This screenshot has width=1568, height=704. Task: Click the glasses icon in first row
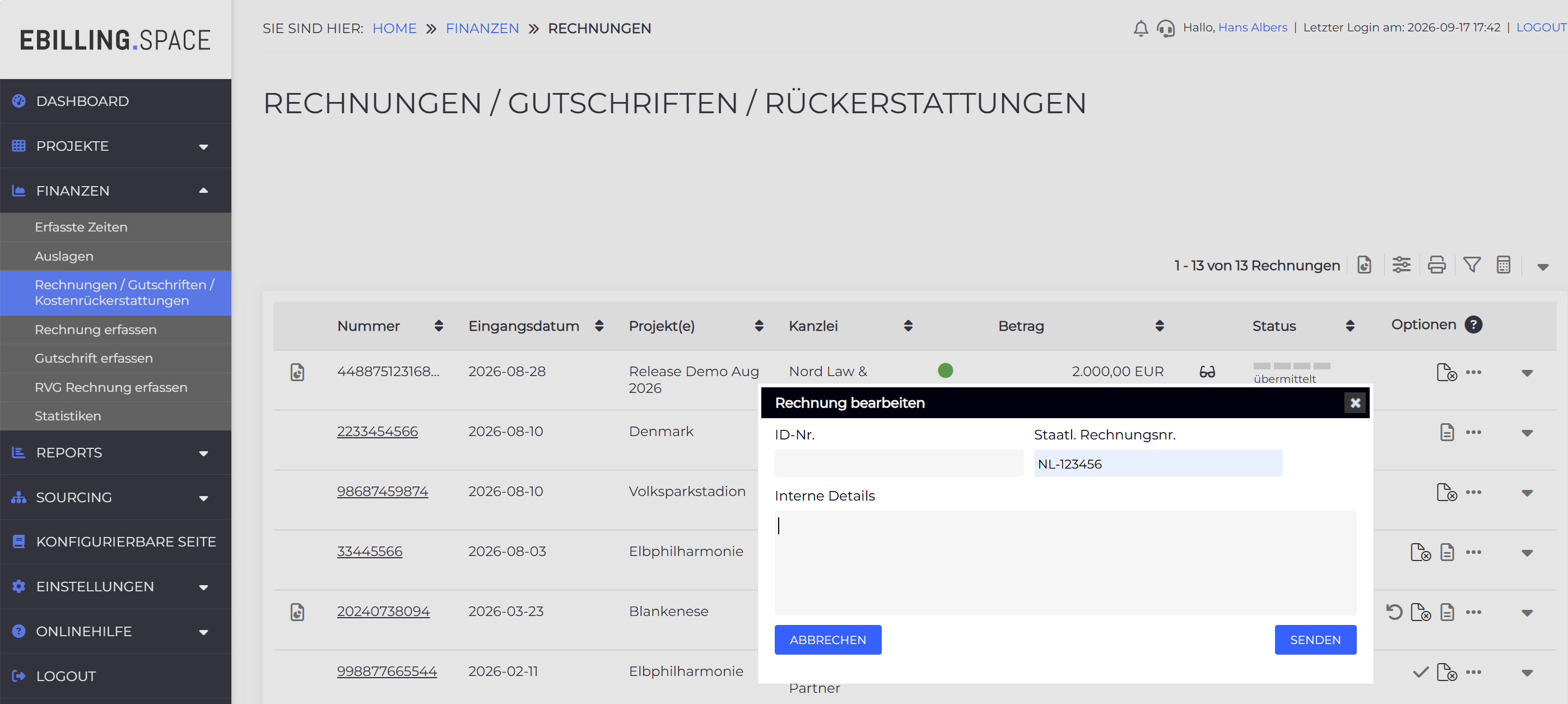point(1207,372)
